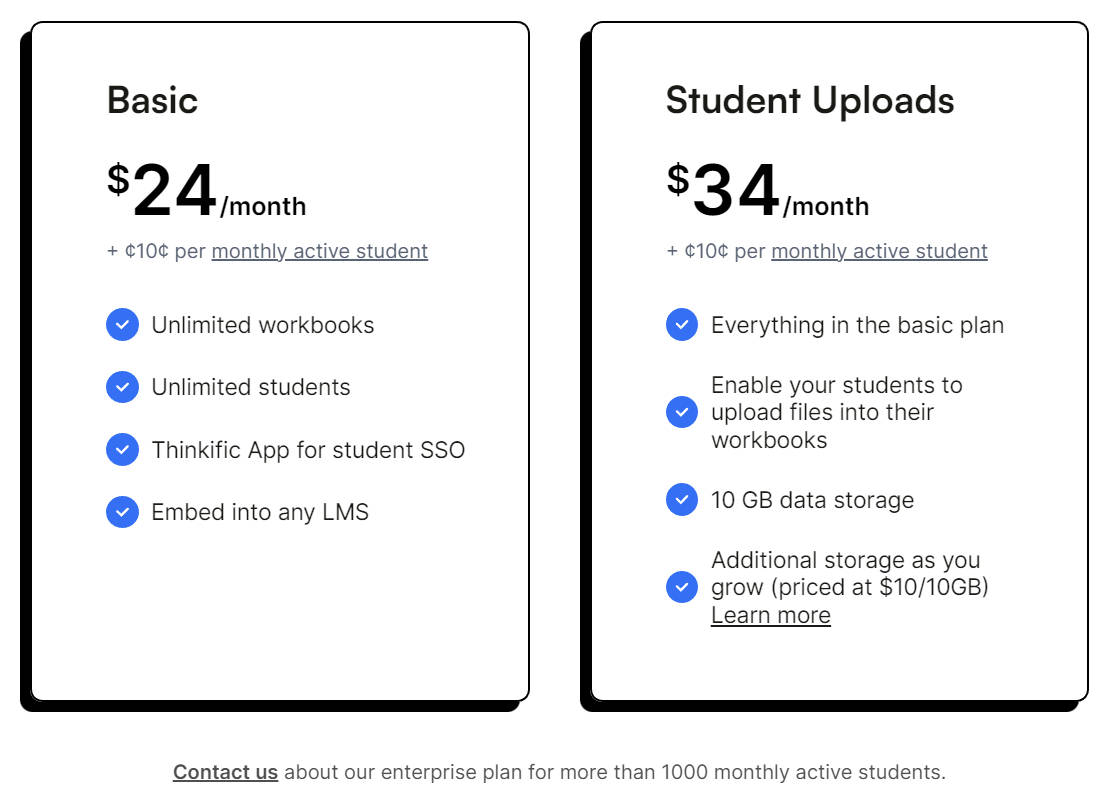Image resolution: width=1108 pixels, height=800 pixels.
Task: Open the Contact us link for enterprise plans
Action: coord(225,772)
